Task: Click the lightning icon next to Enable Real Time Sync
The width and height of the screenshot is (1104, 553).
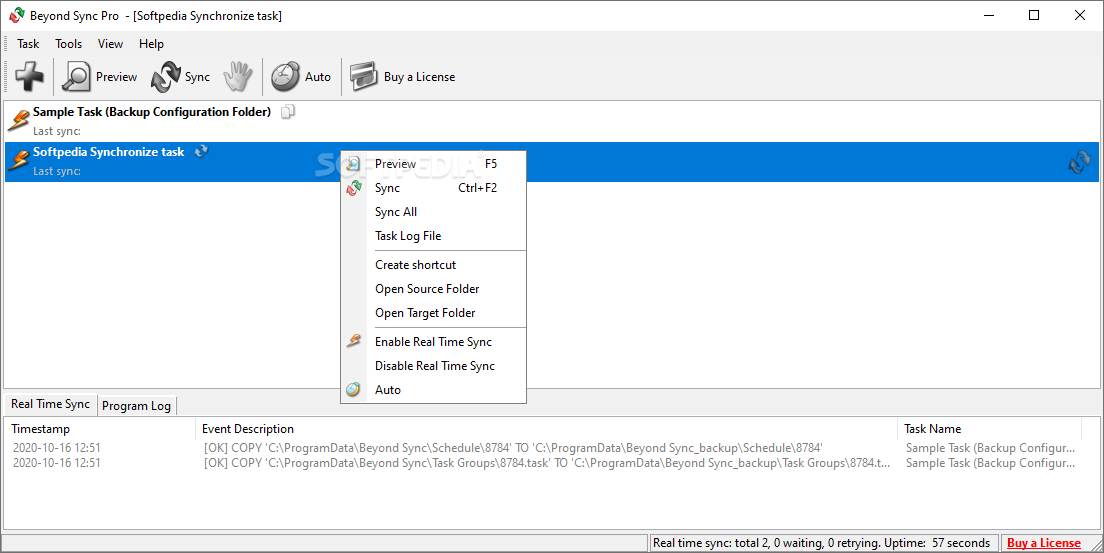Action: pyautogui.click(x=353, y=341)
